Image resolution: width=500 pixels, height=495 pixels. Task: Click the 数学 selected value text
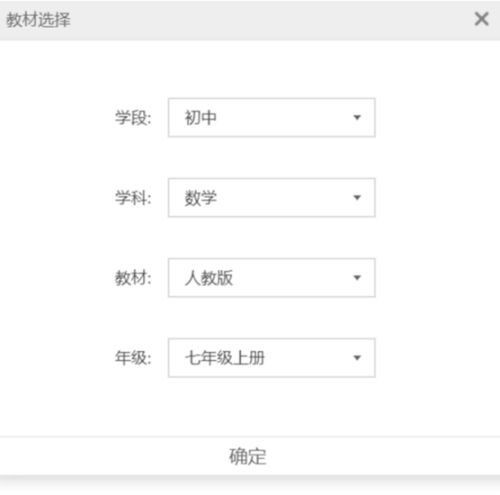point(201,198)
